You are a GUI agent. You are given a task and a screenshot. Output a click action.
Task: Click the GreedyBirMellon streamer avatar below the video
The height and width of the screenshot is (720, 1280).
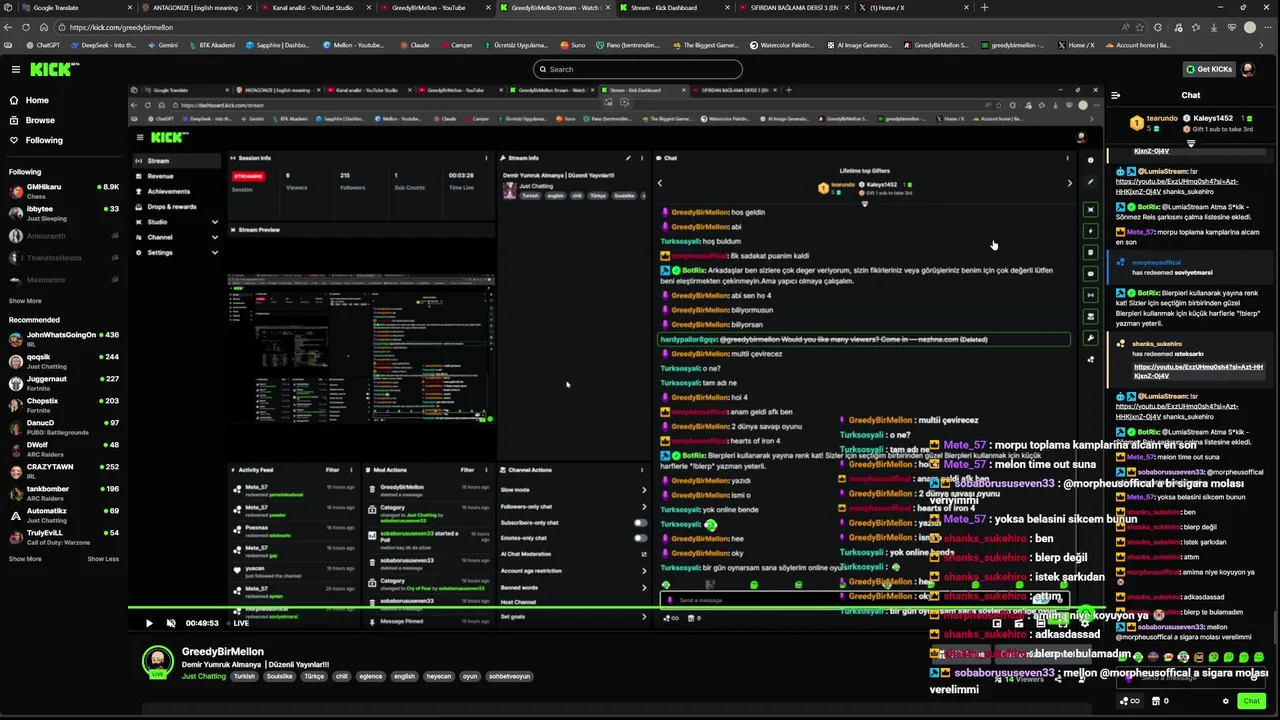click(x=157, y=662)
